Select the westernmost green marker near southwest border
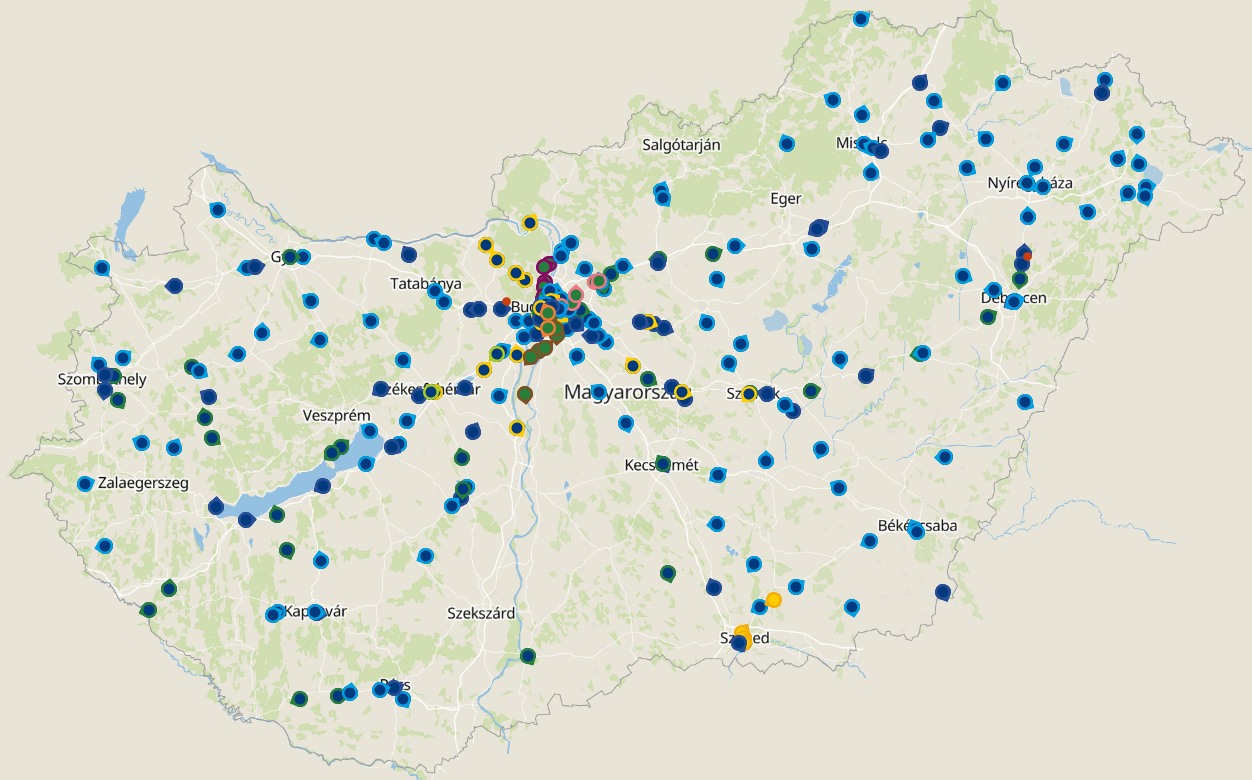The height and width of the screenshot is (780, 1252). [148, 610]
